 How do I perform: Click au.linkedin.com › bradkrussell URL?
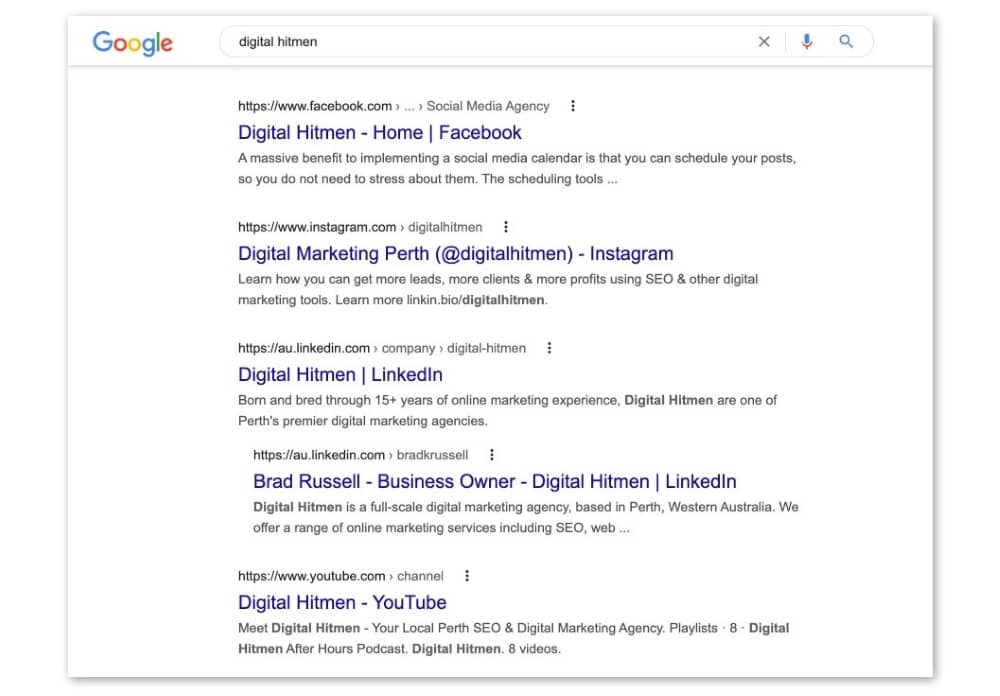point(360,455)
